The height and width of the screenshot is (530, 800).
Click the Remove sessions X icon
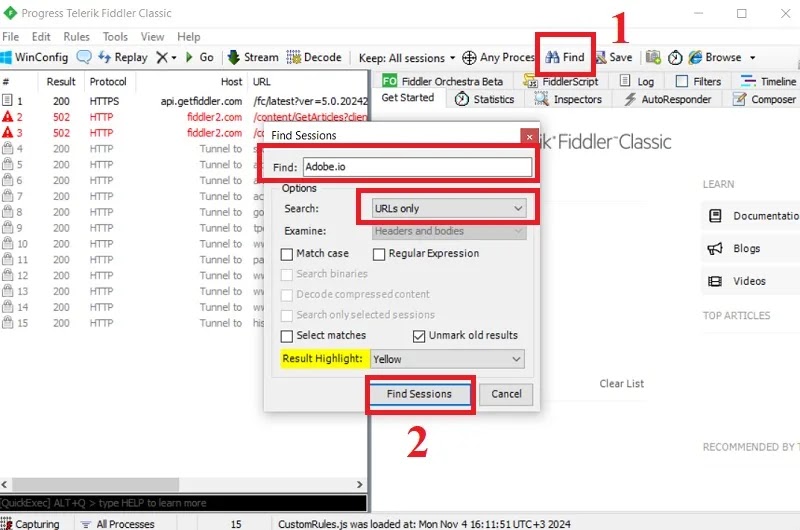(x=162, y=57)
